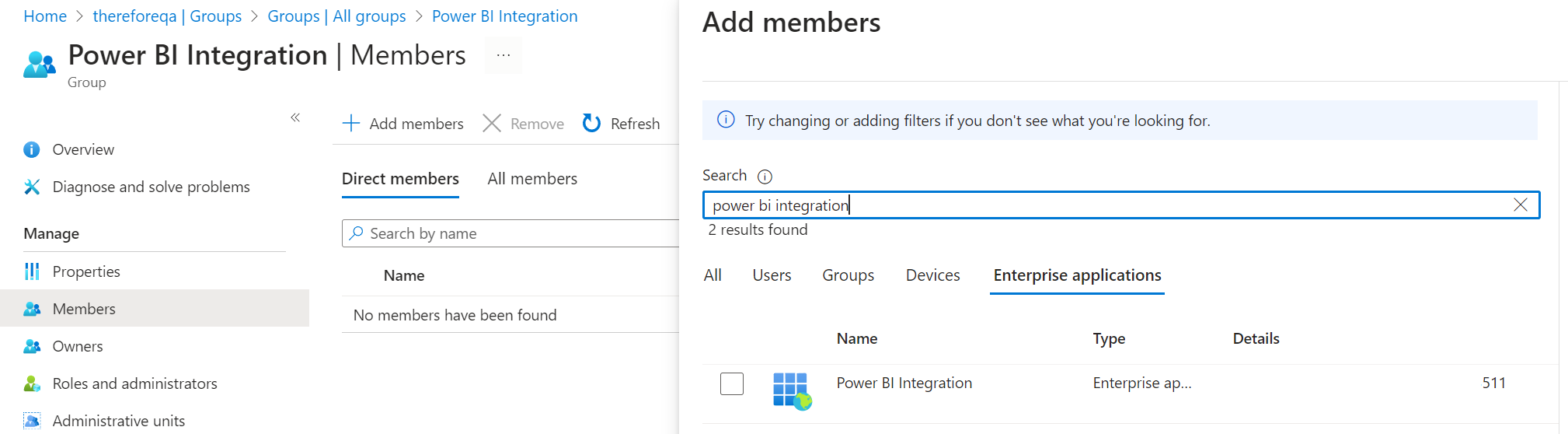Click the Power BI Integration group icon
The width and height of the screenshot is (1568, 434).
tap(40, 65)
